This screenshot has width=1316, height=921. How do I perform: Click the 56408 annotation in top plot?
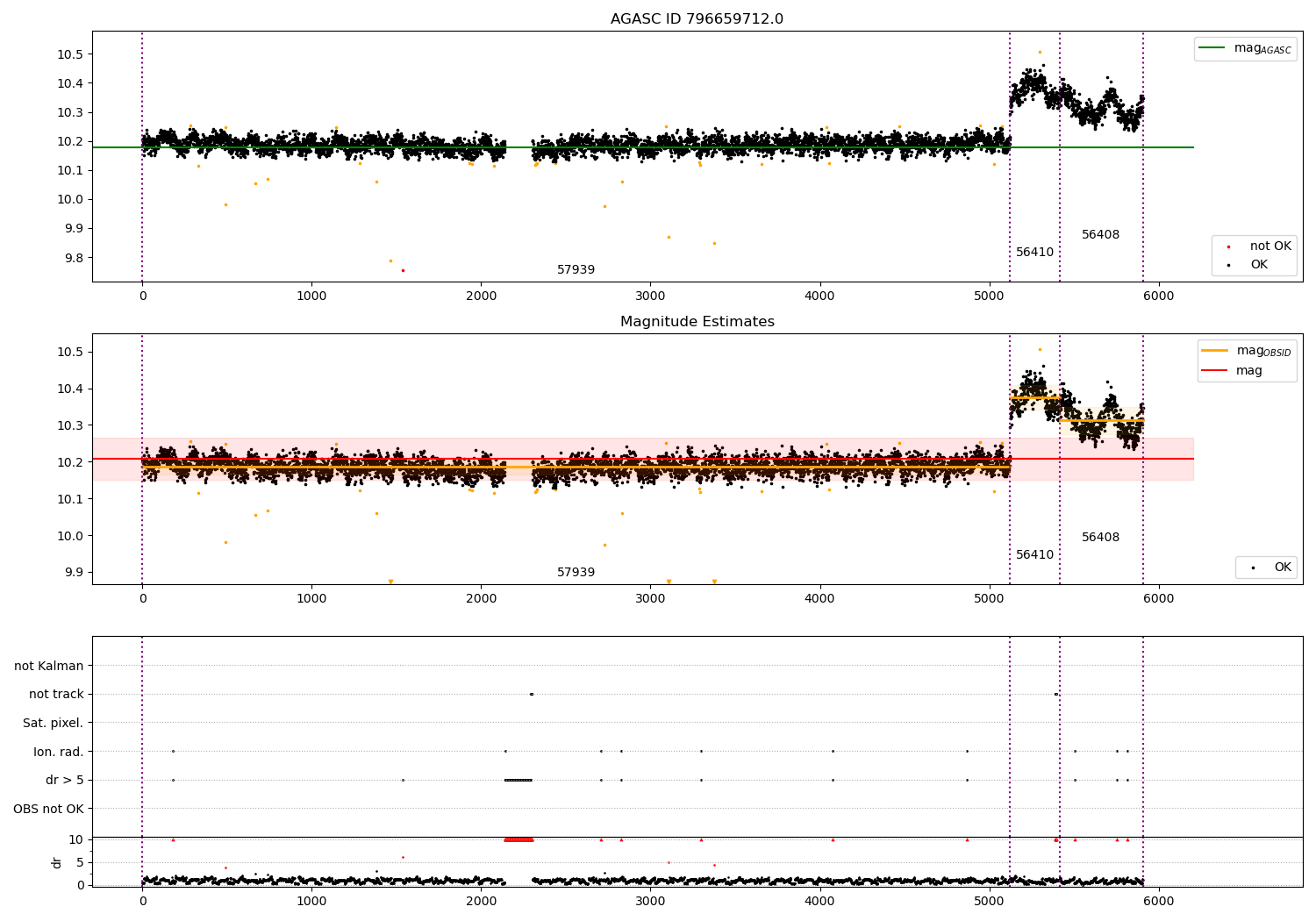click(x=1100, y=235)
